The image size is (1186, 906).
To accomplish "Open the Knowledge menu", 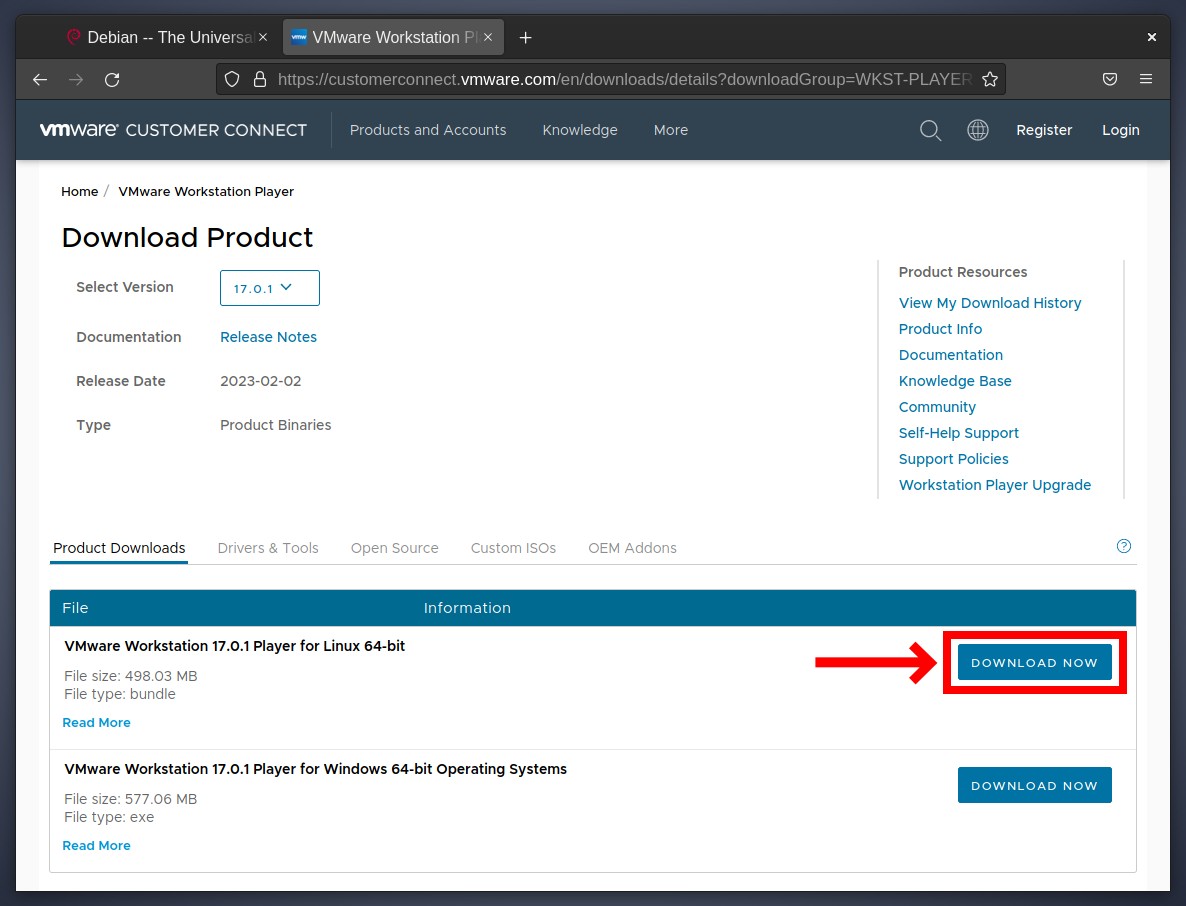I will [x=580, y=130].
